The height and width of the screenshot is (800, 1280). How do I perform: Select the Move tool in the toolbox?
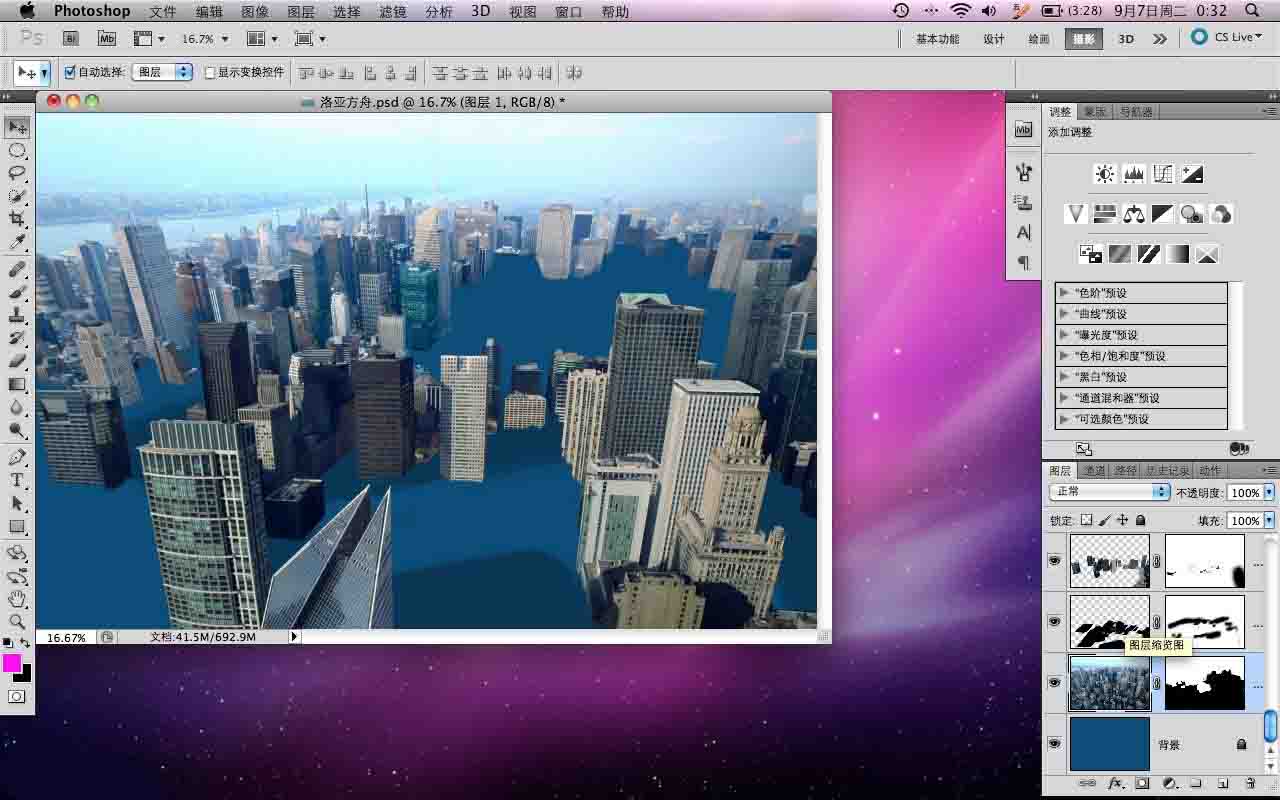(17, 127)
